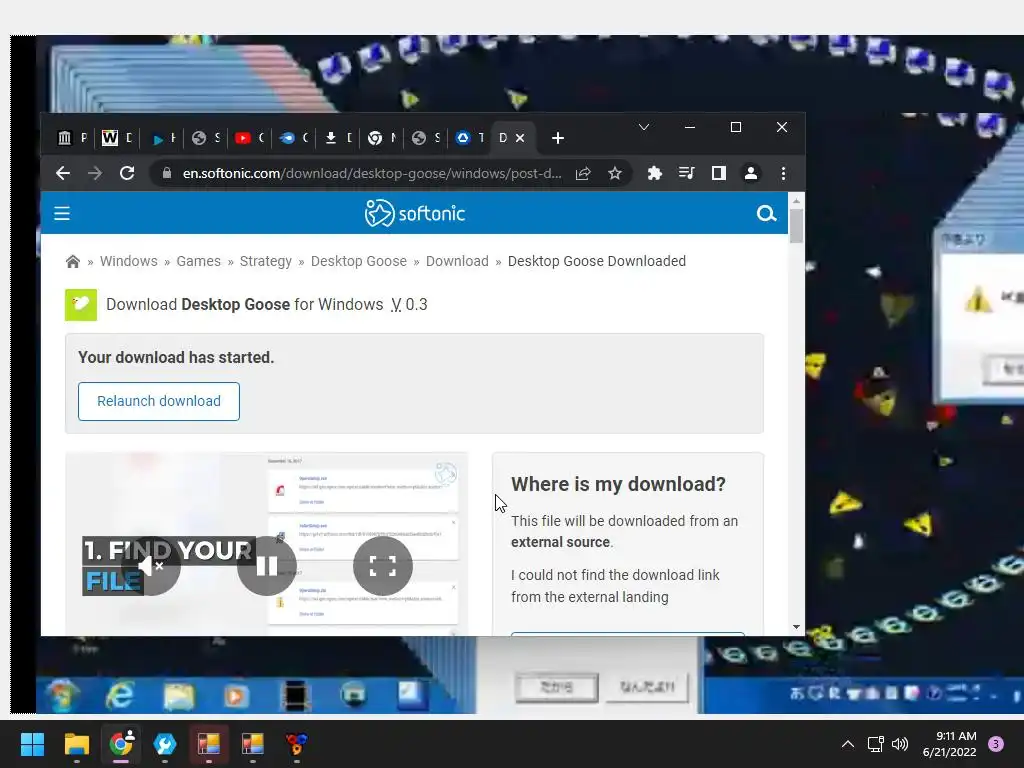Image resolution: width=1024 pixels, height=768 pixels.
Task: Click the 'external source' bold text
Action: point(560,542)
